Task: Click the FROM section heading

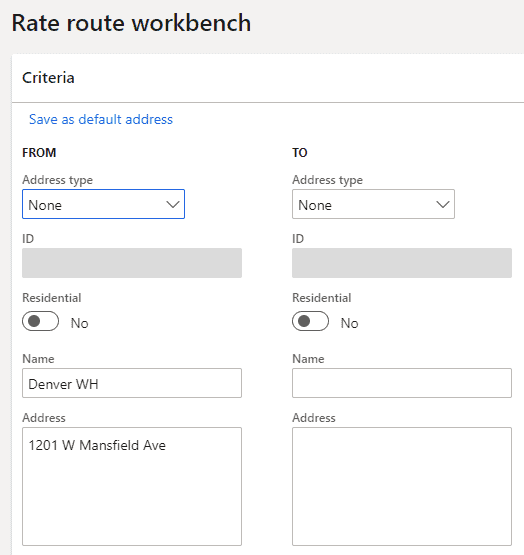Action: click(x=39, y=153)
